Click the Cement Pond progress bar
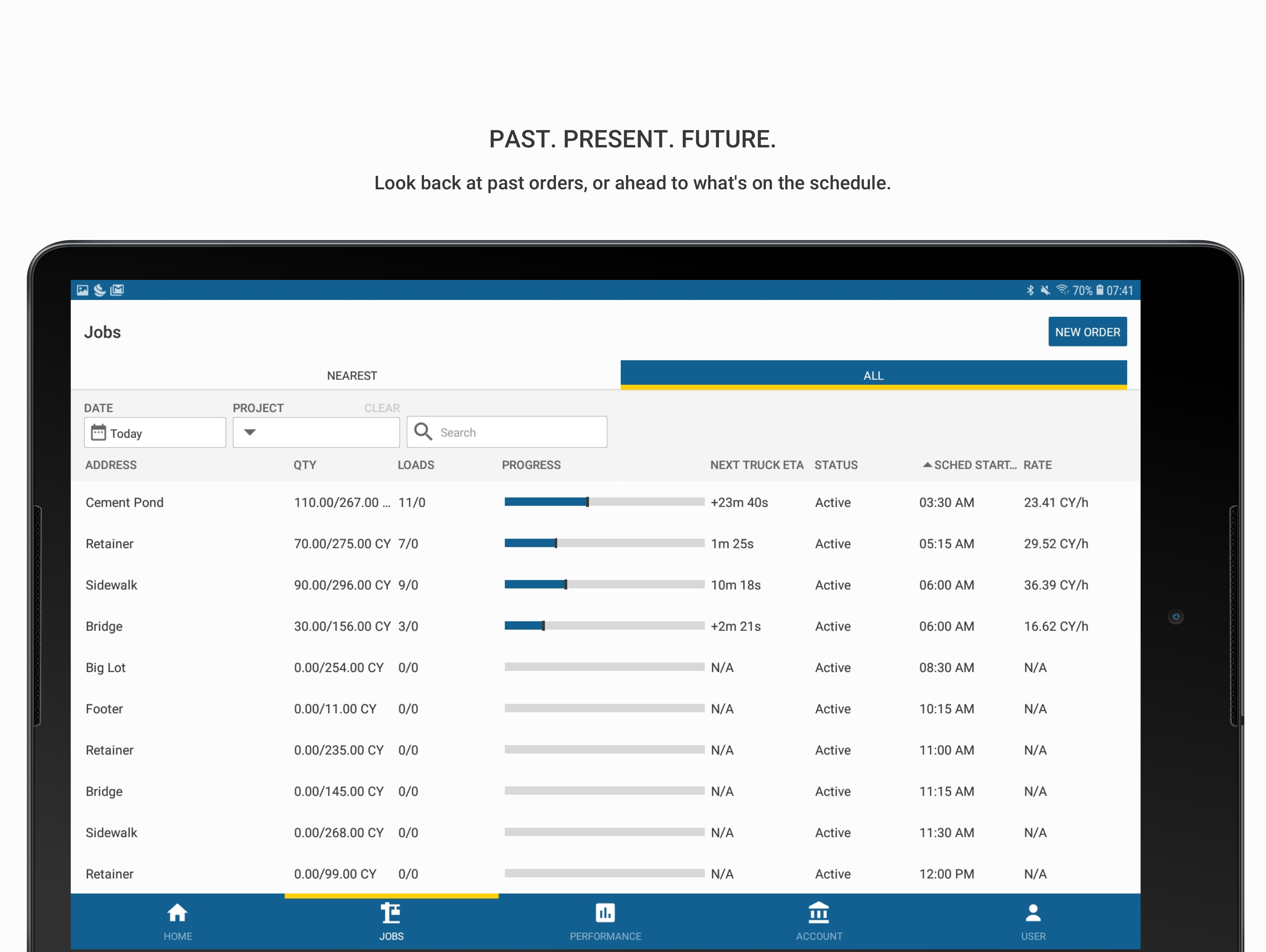The width and height of the screenshot is (1266, 952). pos(604,502)
